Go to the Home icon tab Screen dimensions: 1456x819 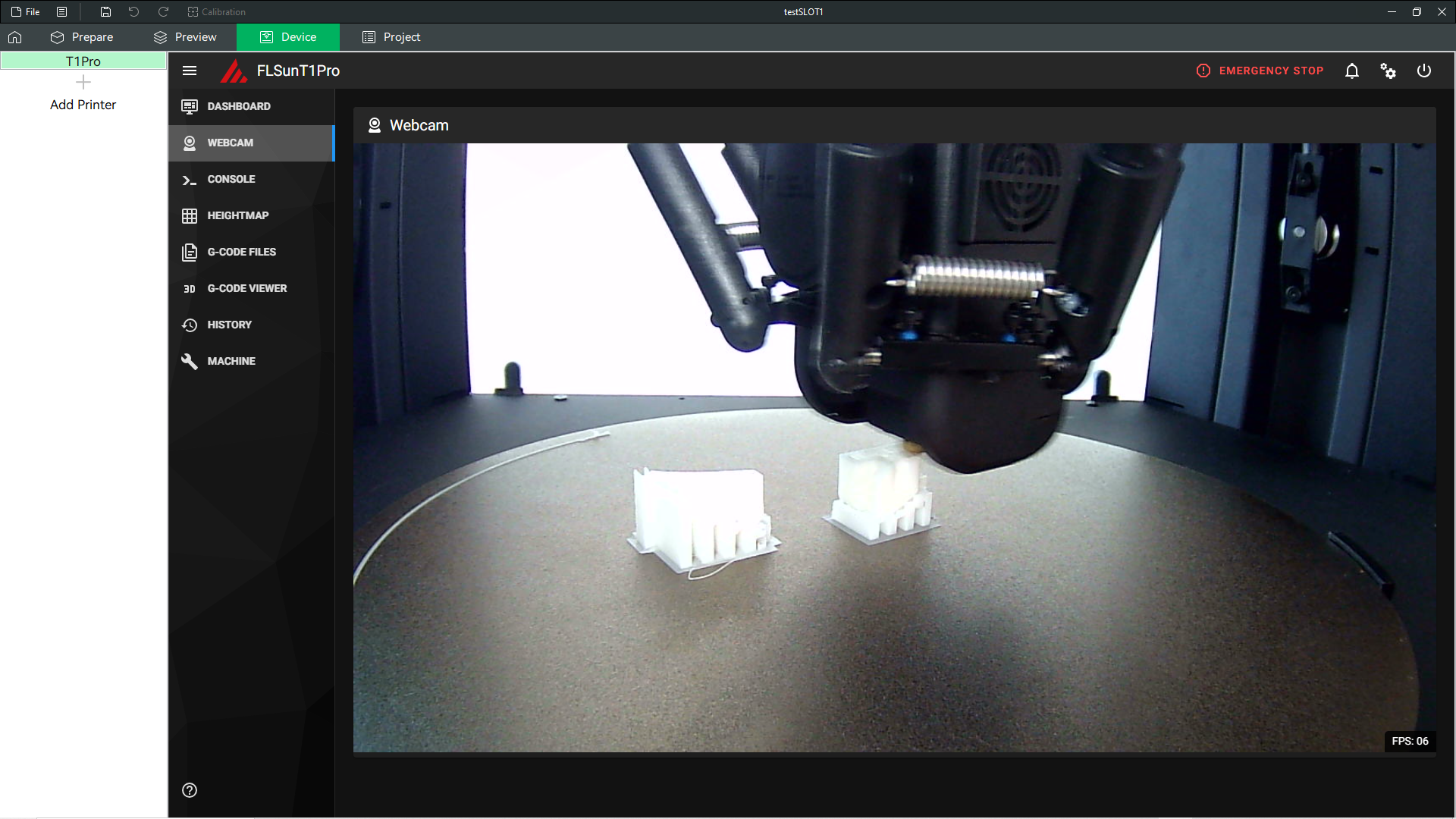(x=15, y=37)
